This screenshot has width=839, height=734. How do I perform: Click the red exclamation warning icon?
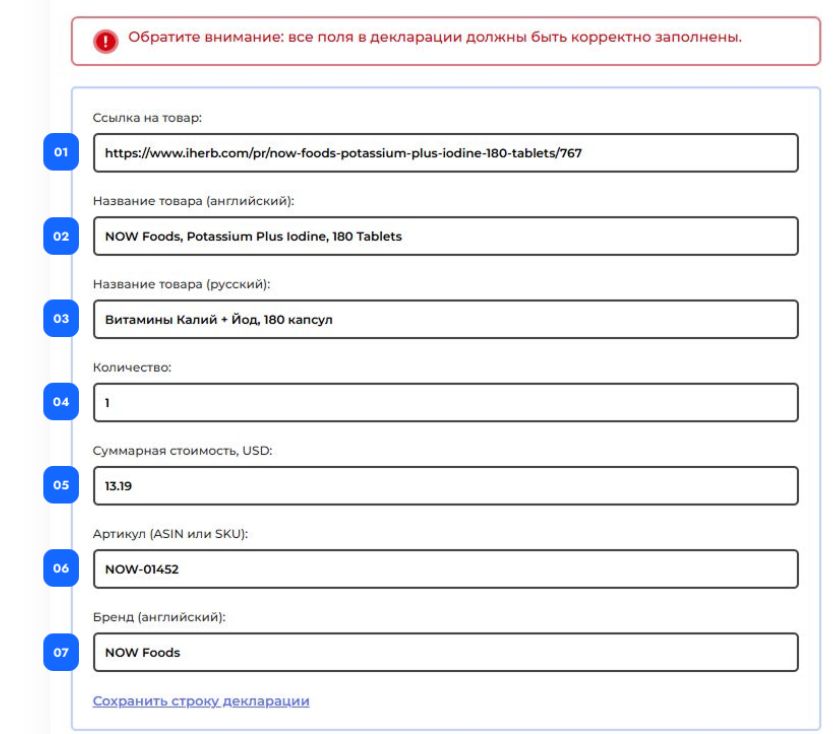tap(105, 41)
